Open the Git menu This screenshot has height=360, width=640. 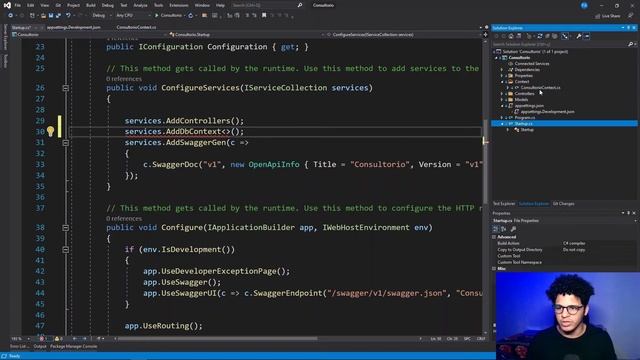tap(58, 5)
